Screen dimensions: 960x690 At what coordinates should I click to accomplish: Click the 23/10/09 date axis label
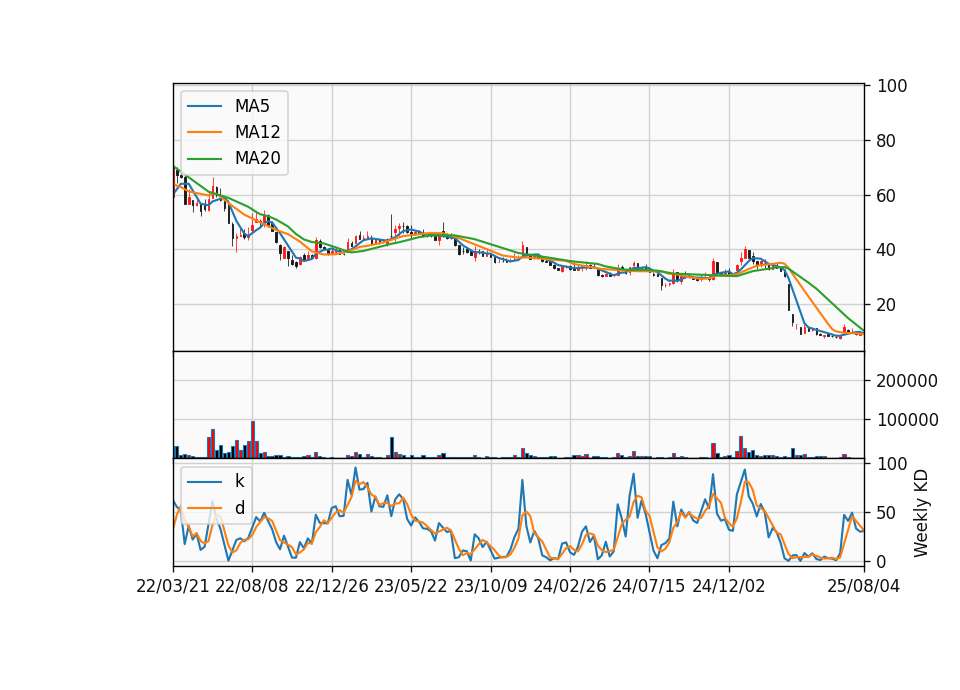pos(490,586)
